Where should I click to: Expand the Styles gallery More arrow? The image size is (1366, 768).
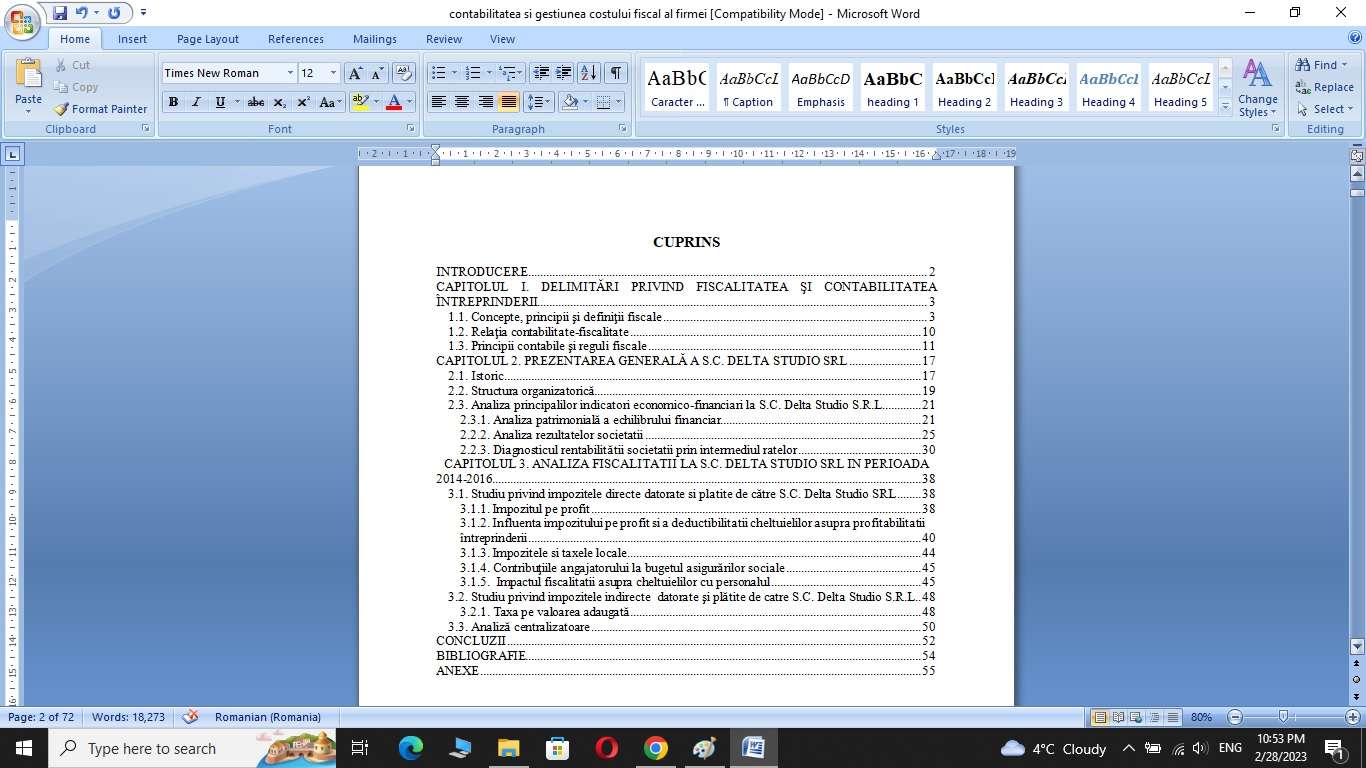pos(1225,107)
